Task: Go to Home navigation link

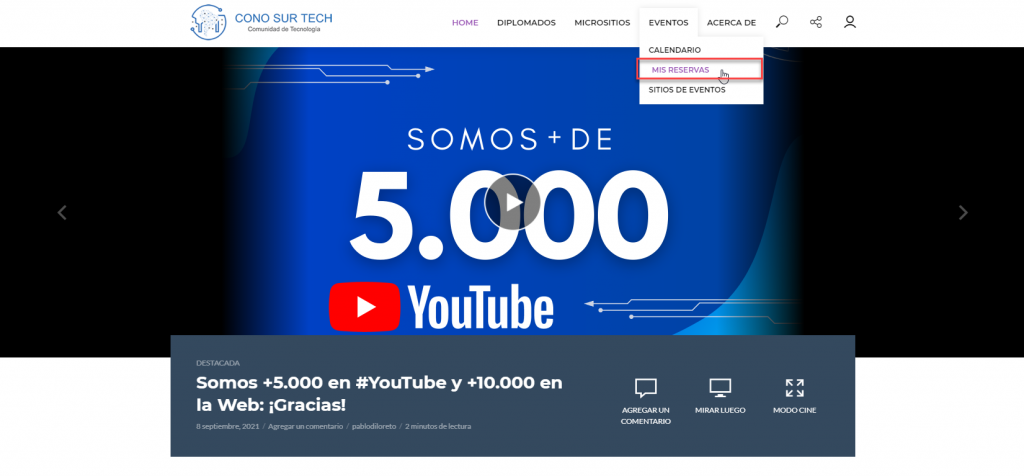Action: coord(465,22)
